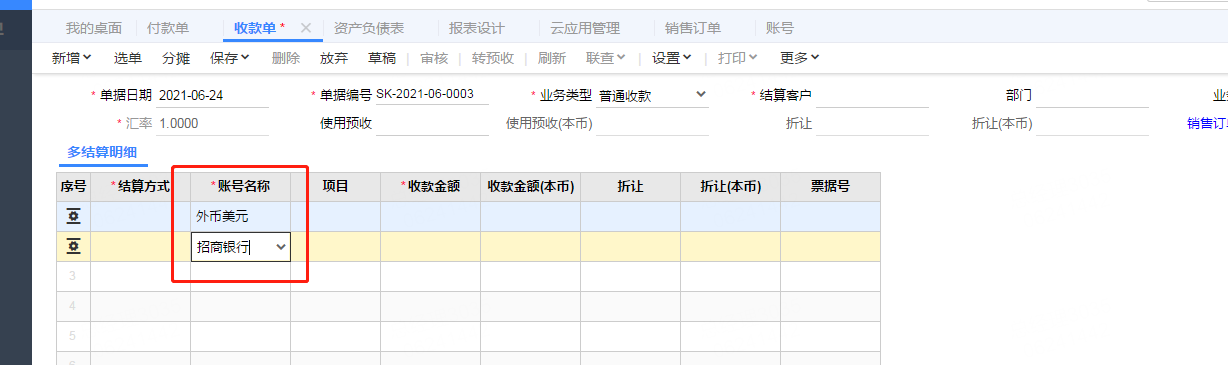The height and width of the screenshot is (365, 1228).
Task: Click the 草稿 toolbar button
Action: click(x=382, y=58)
